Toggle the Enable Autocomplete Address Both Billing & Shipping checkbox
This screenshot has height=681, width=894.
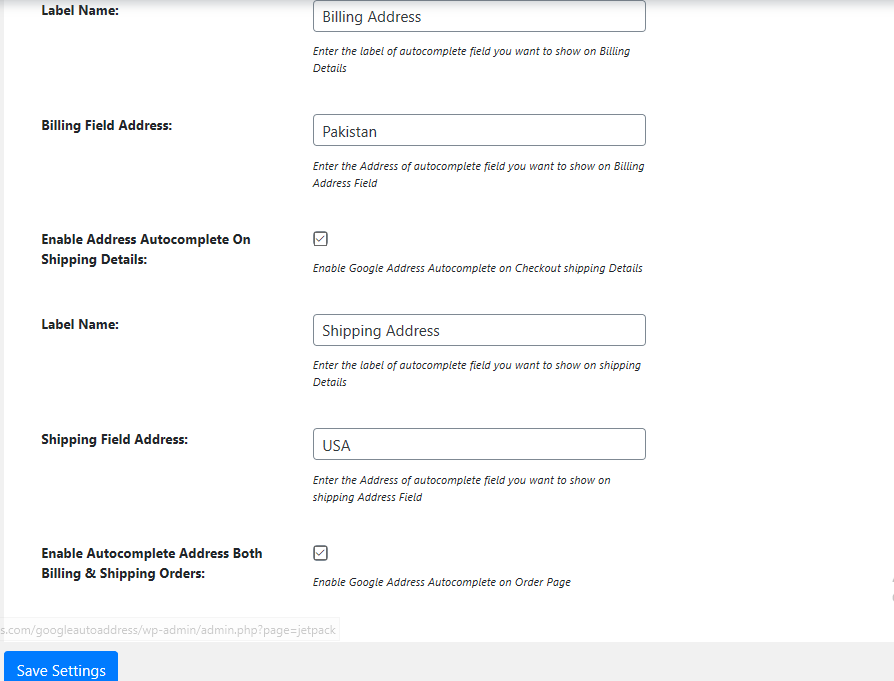click(x=320, y=552)
